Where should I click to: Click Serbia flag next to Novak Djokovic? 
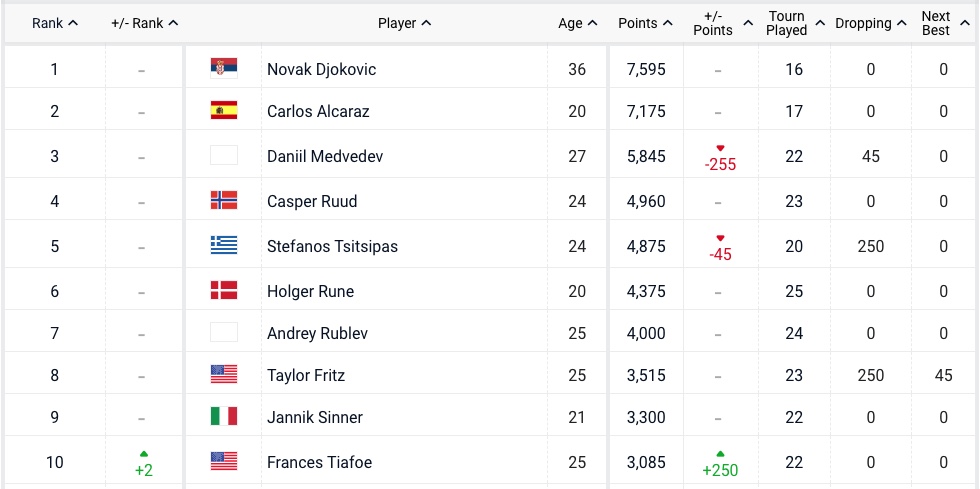(x=223, y=68)
